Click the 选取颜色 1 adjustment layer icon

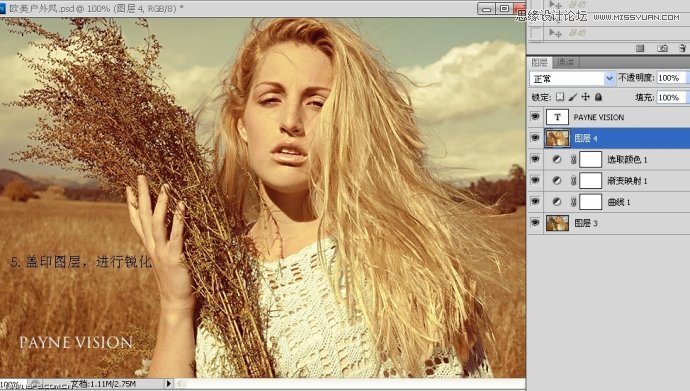557,159
